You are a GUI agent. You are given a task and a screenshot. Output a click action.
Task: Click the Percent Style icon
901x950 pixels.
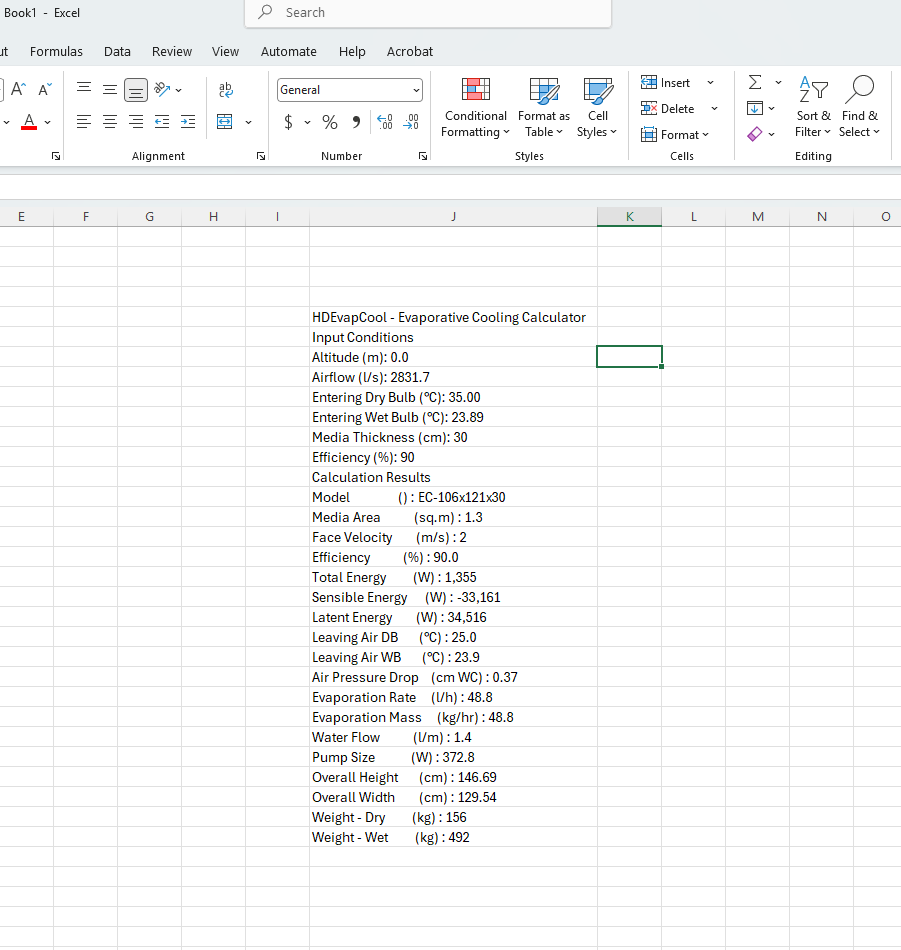(x=330, y=122)
